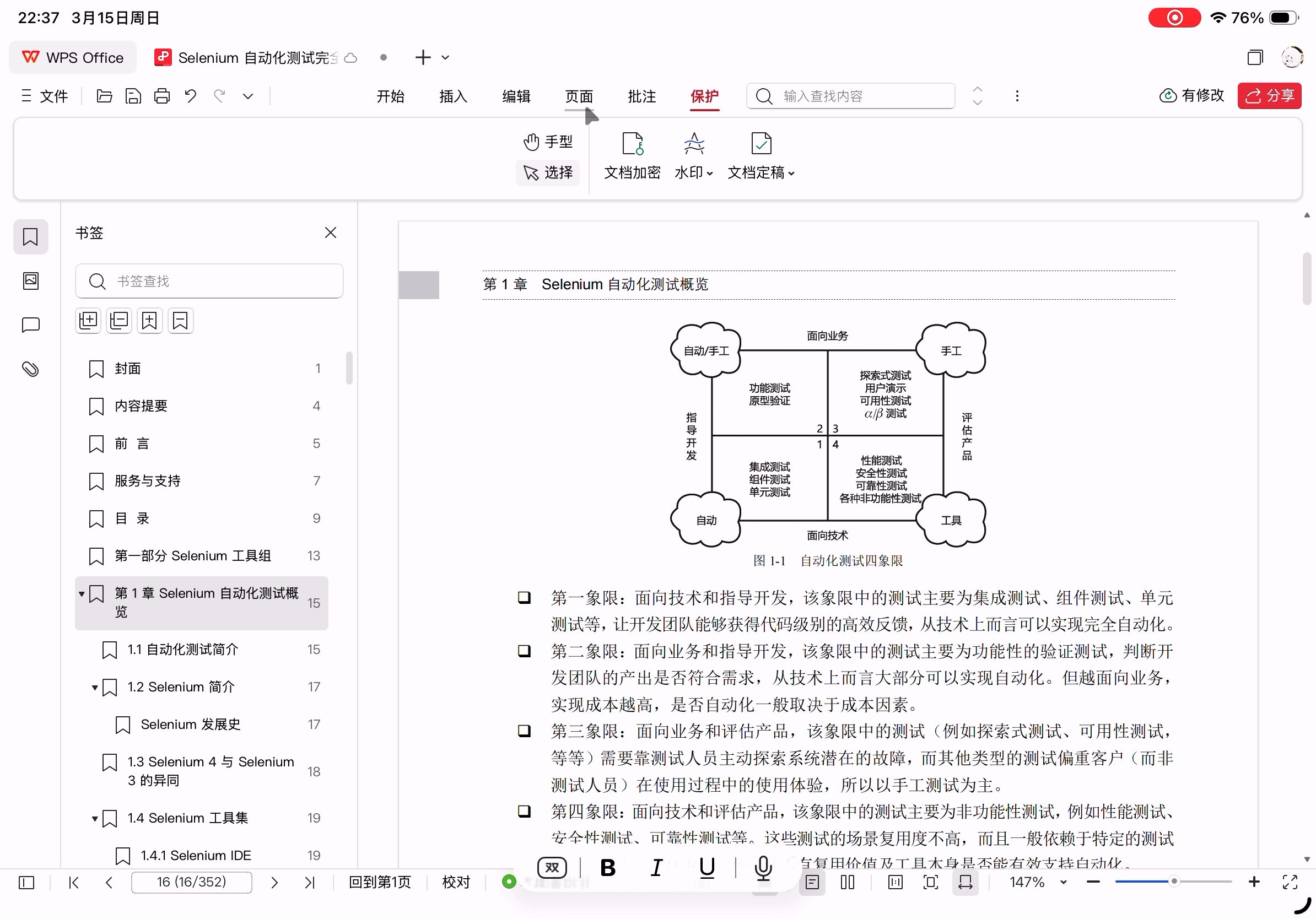Click the zoom slider handle
This screenshot has width=1316, height=919.
pos(1174,882)
